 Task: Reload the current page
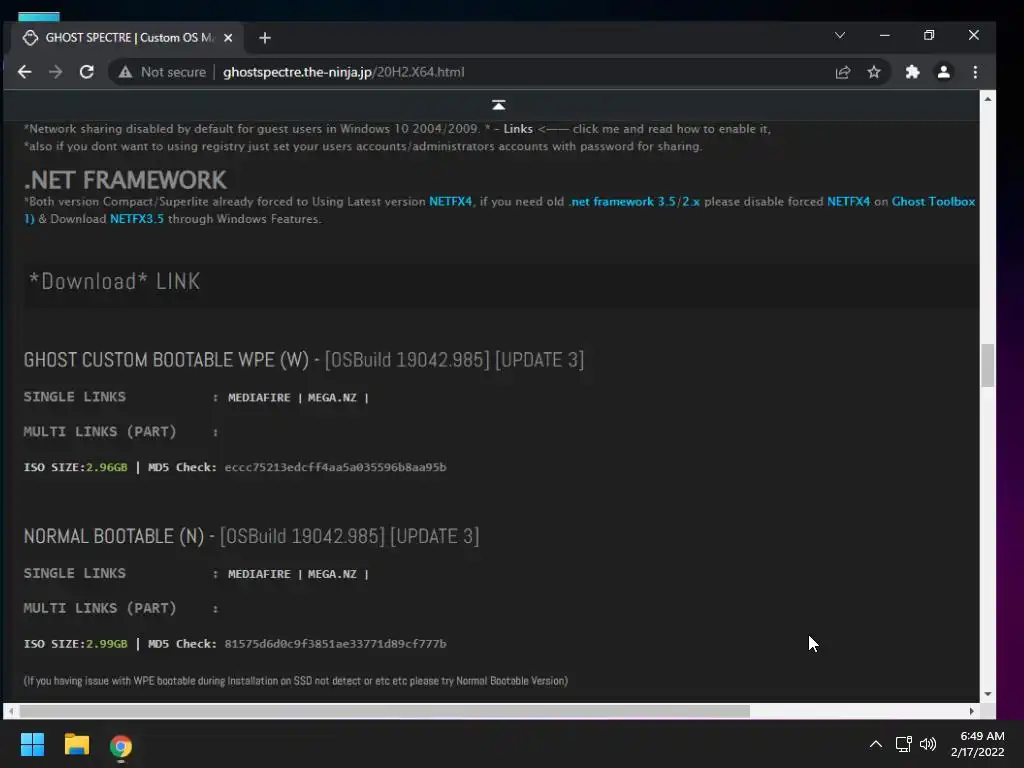(87, 72)
